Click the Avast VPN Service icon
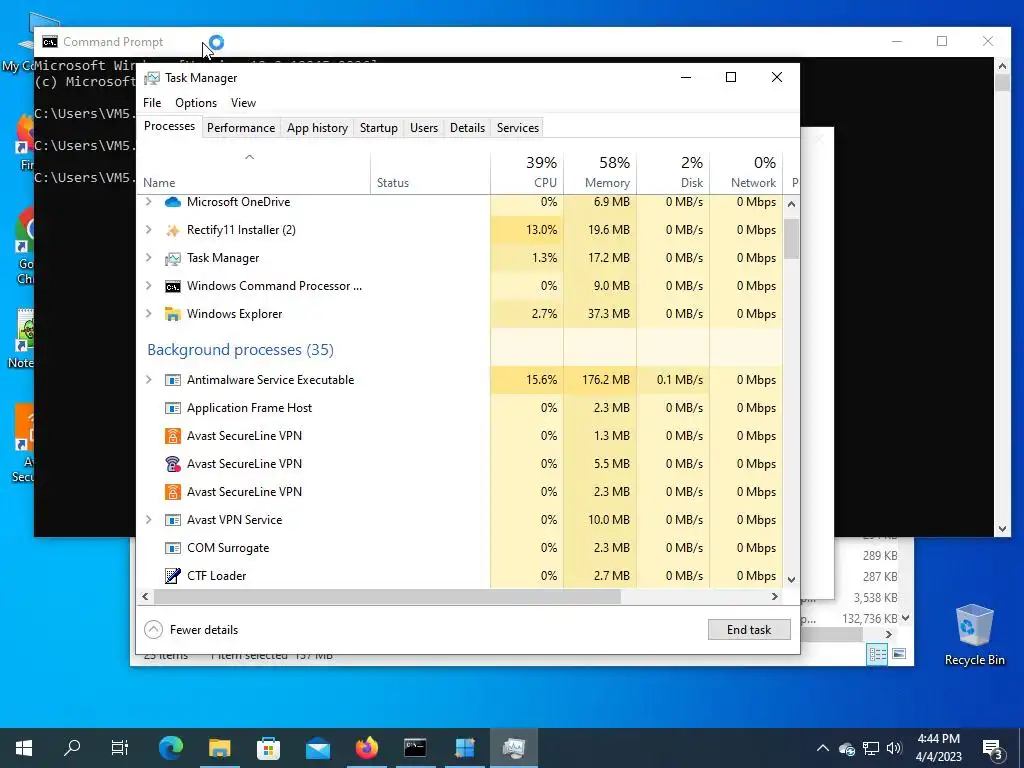 172,520
